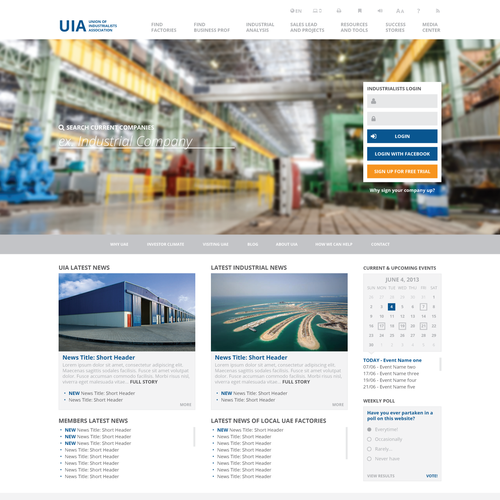Click the password login field
The height and width of the screenshot is (500, 500).
click(x=402, y=119)
